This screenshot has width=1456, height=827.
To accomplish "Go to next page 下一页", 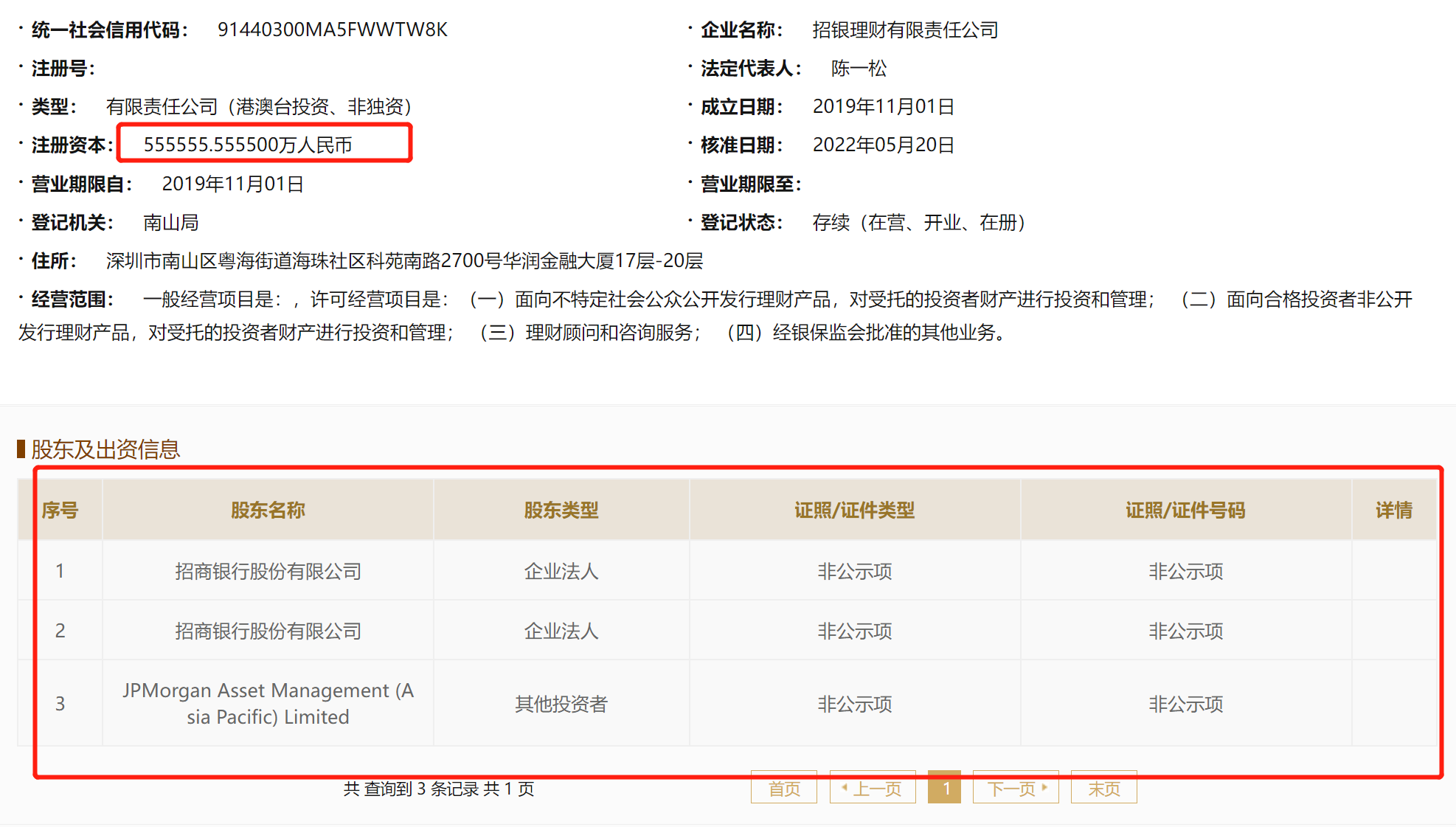I will pos(1016,789).
